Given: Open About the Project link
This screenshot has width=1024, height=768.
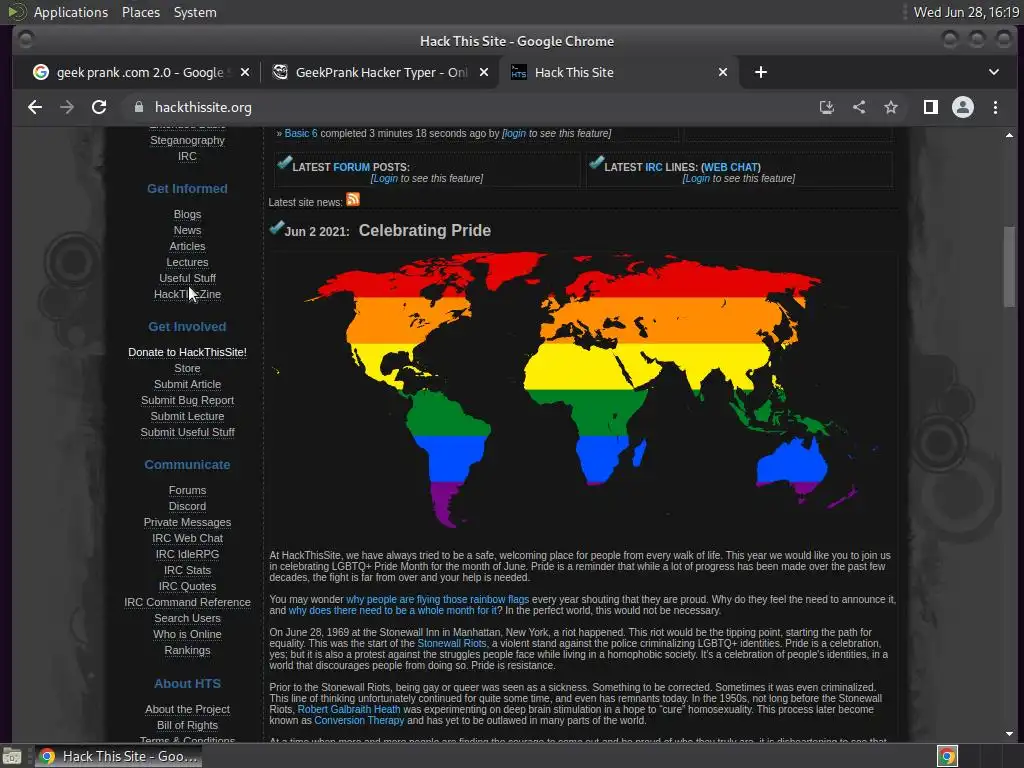Looking at the screenshot, I should coord(187,709).
